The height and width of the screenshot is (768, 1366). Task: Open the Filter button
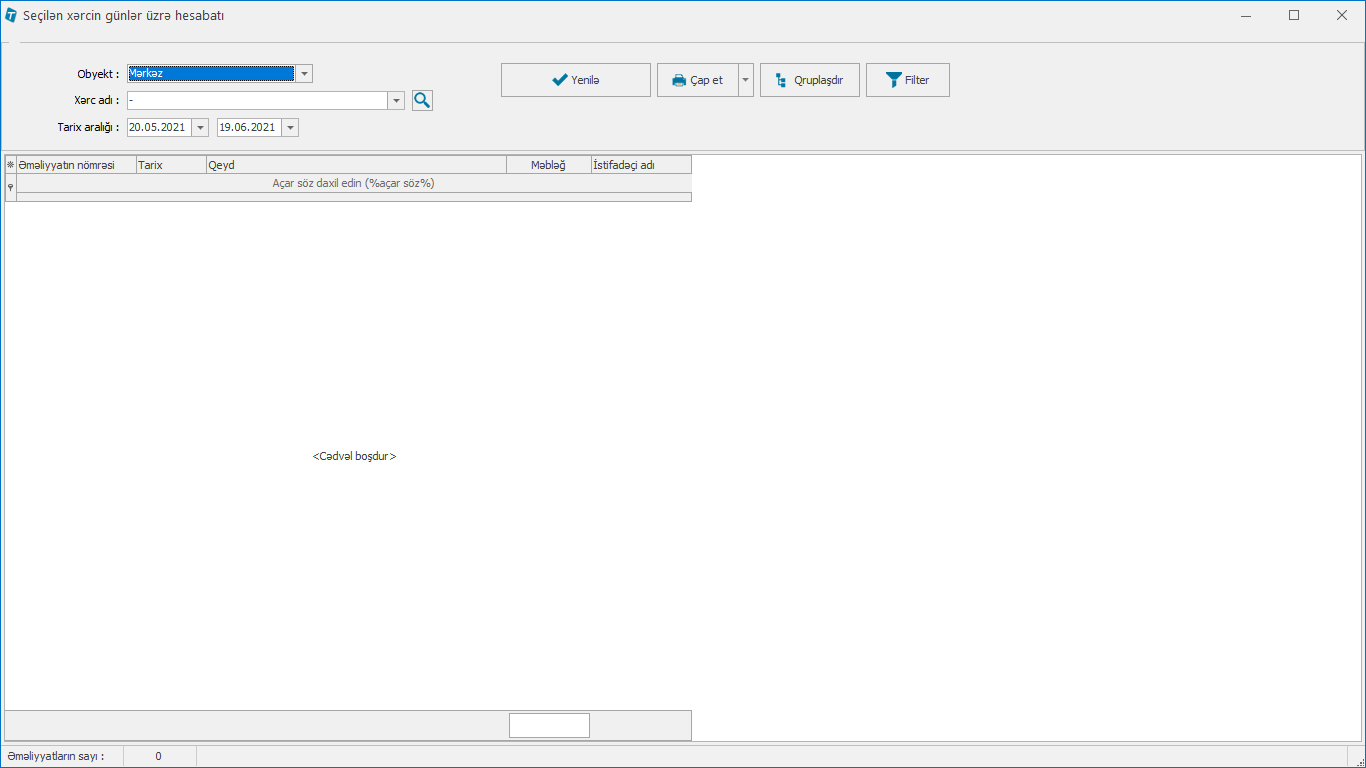coord(907,80)
